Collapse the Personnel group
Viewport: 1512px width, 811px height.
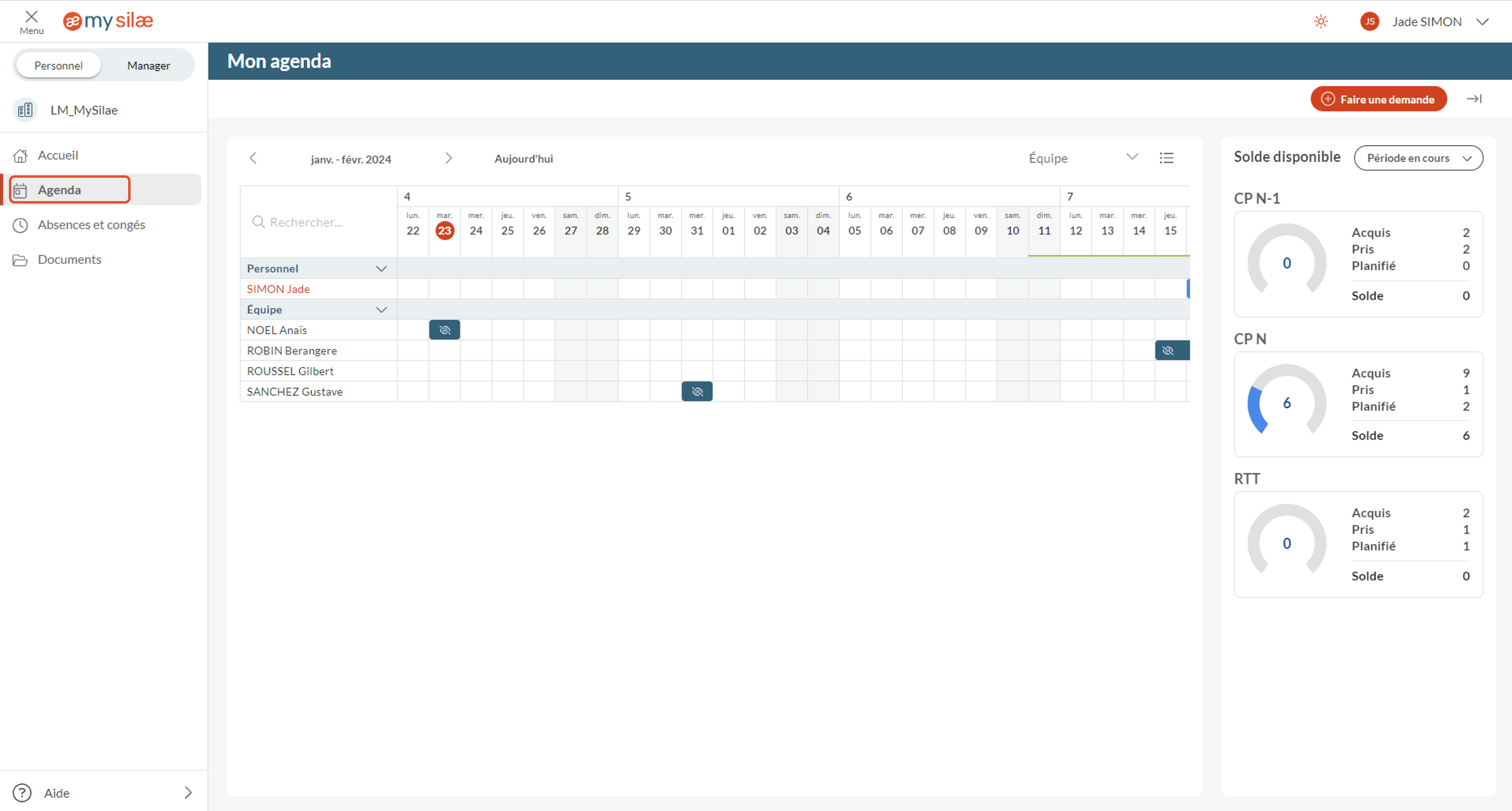click(381, 269)
